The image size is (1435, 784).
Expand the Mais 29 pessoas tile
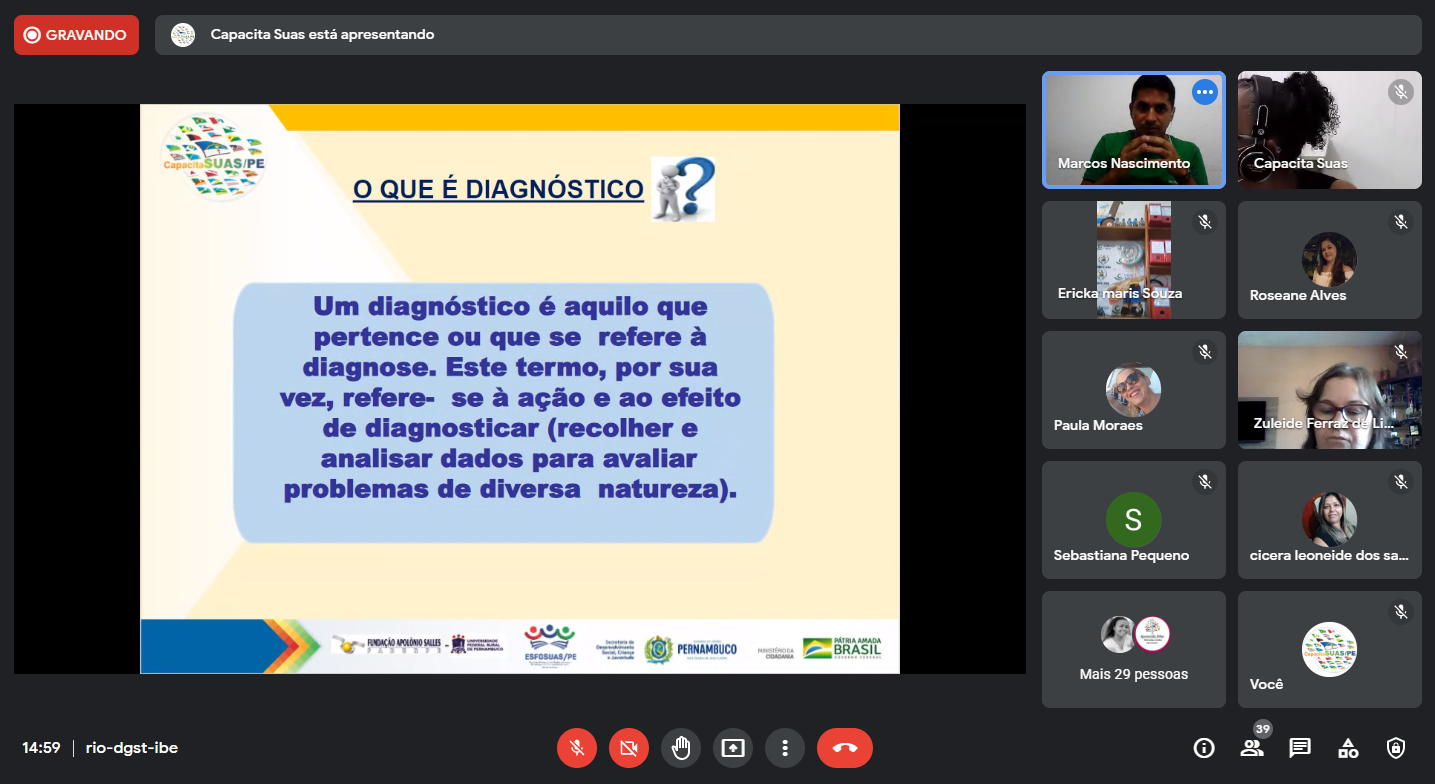[1133, 649]
